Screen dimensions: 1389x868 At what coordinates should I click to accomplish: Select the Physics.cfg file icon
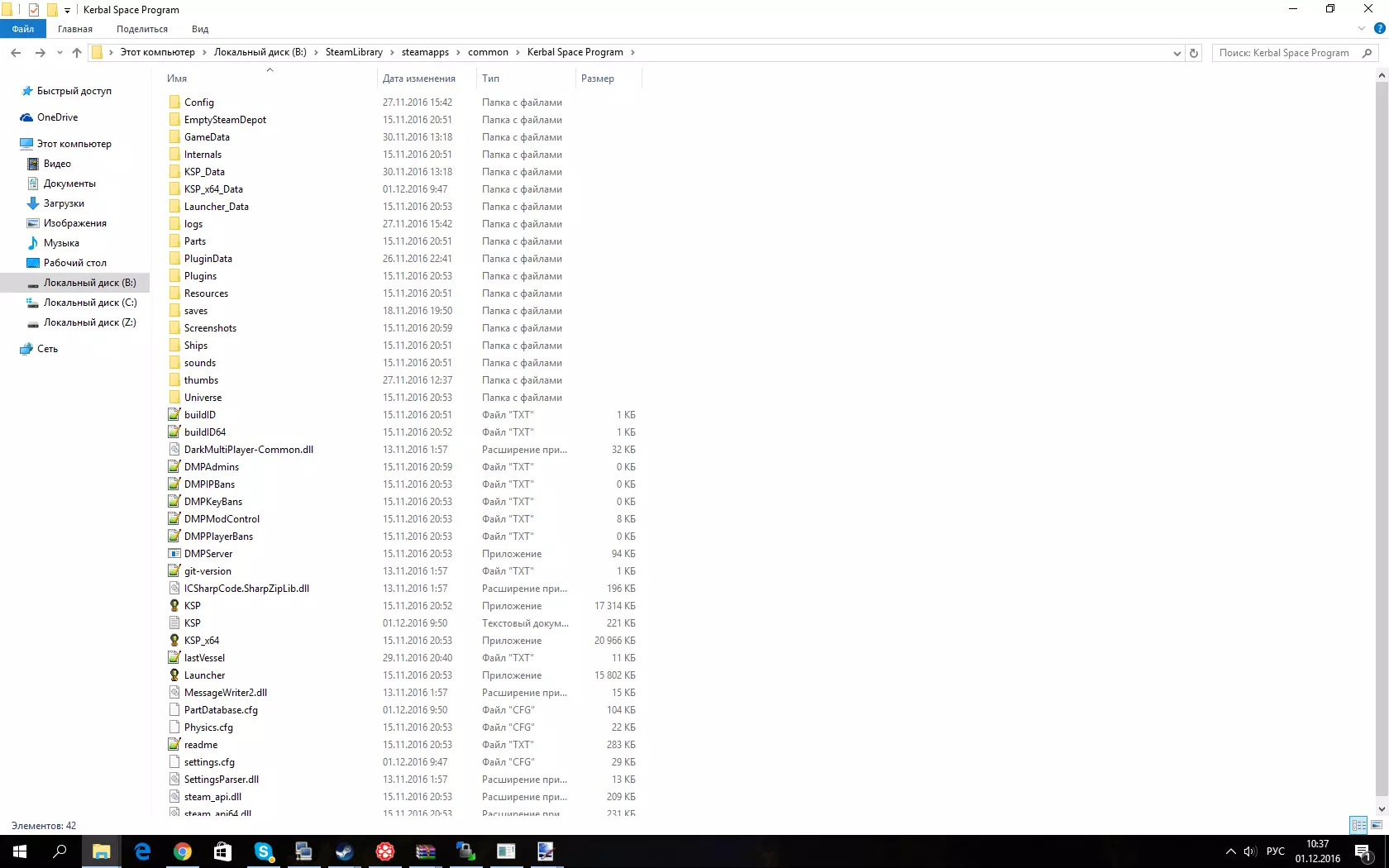[174, 727]
